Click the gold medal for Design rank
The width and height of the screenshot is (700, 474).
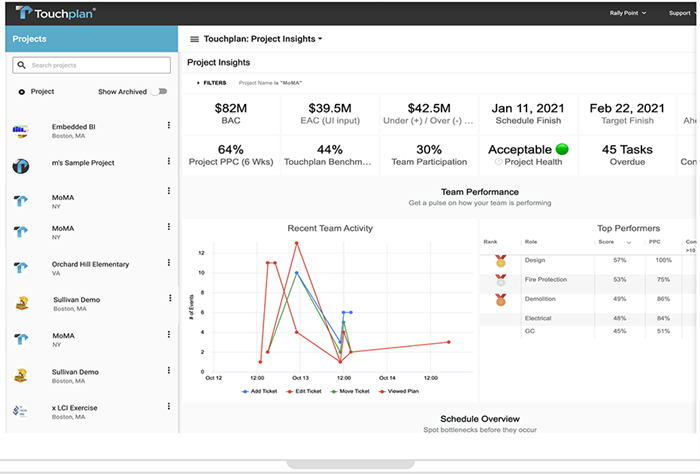499,260
